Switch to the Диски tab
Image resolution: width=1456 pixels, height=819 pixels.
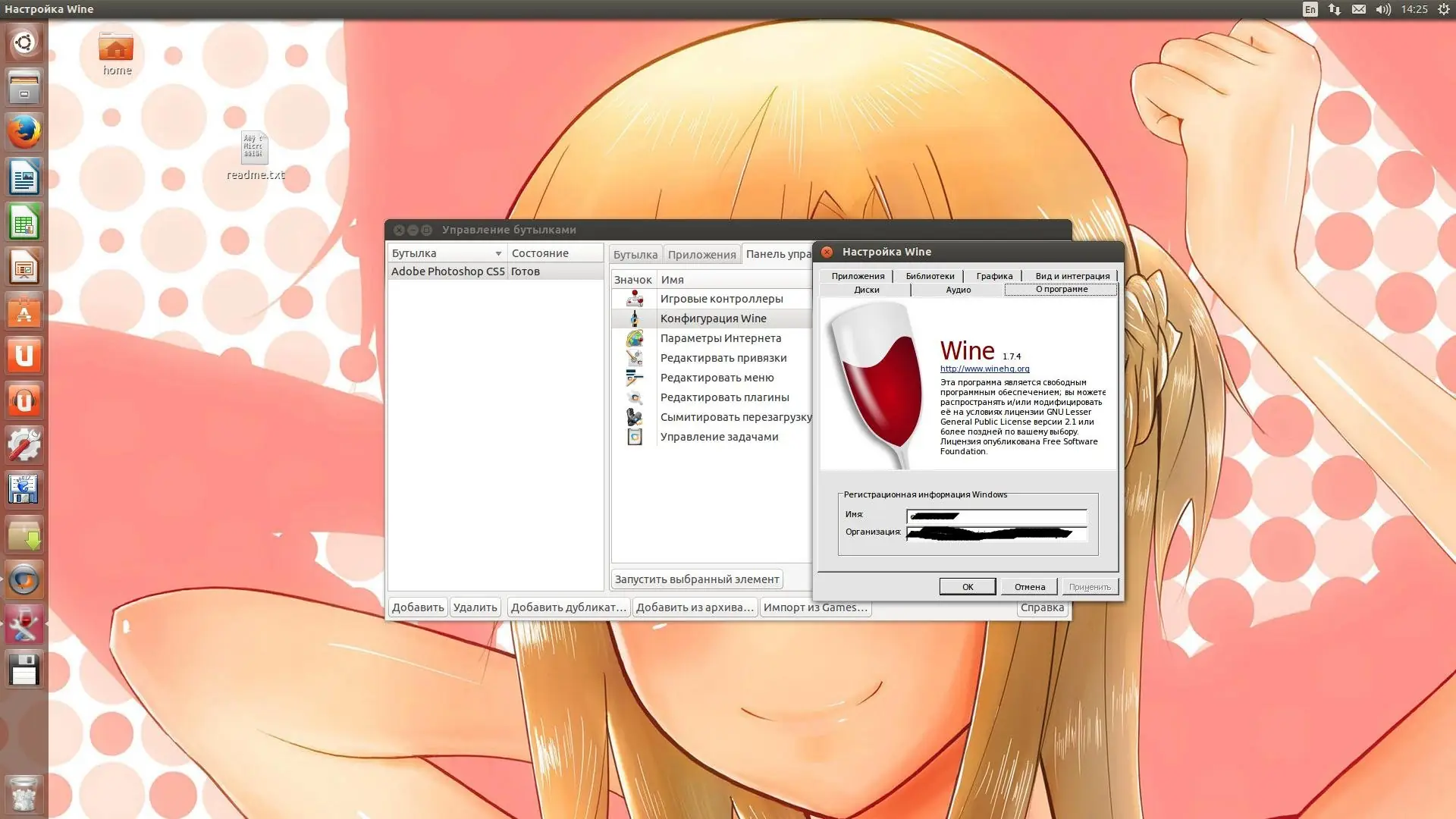[x=866, y=290]
